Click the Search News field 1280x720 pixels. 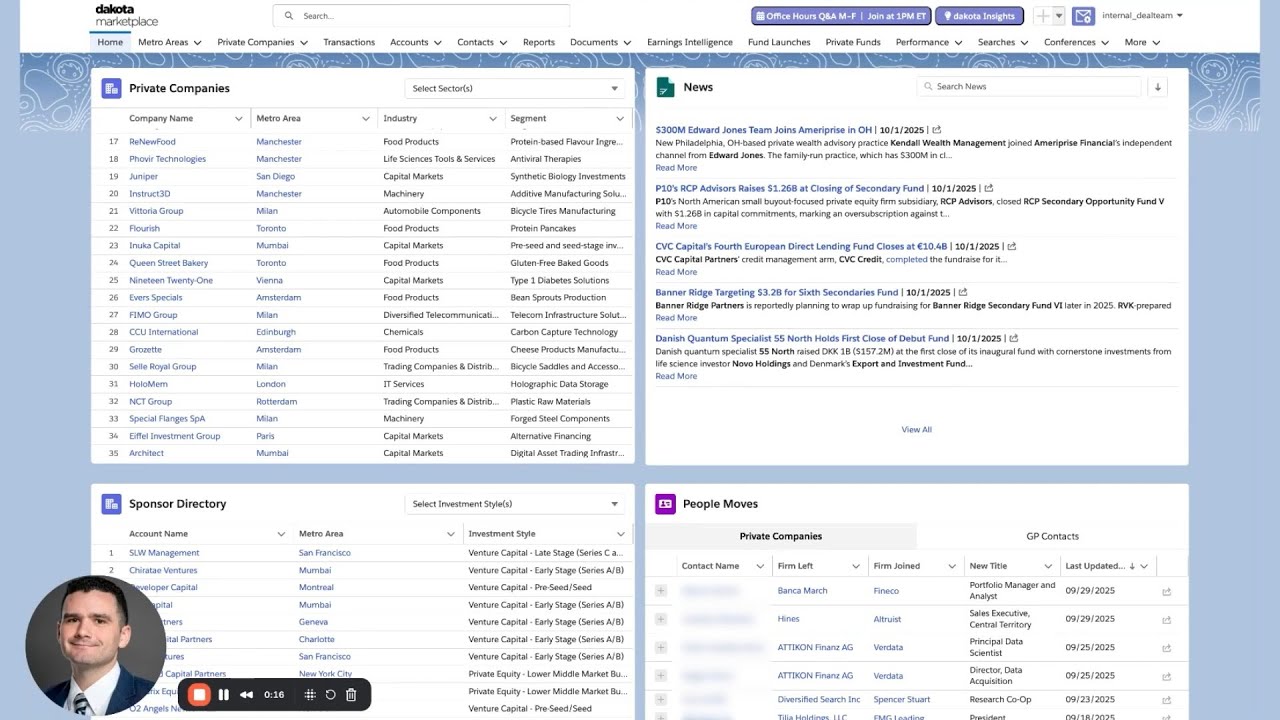point(1028,87)
